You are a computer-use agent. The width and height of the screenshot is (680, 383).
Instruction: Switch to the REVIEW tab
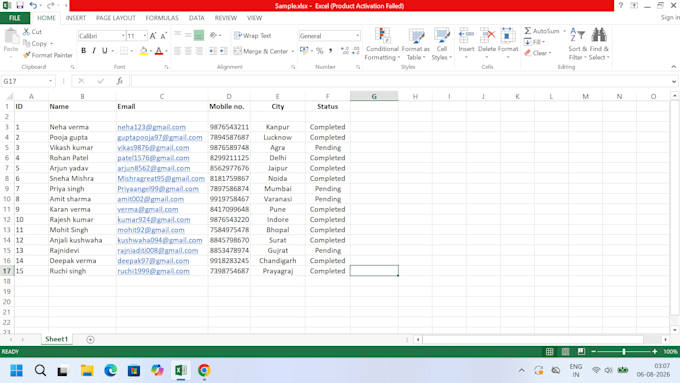[226, 18]
